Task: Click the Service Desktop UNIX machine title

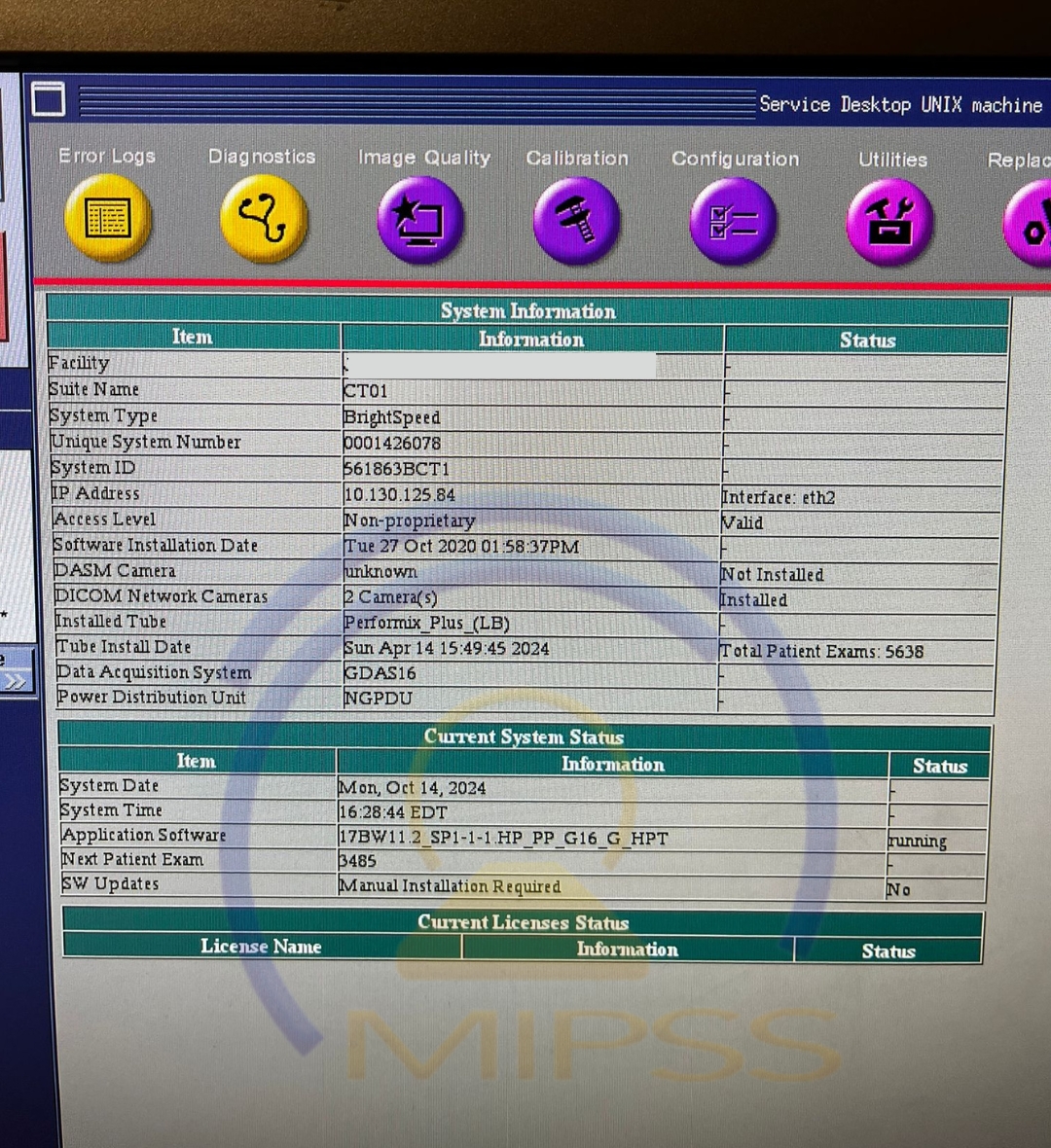Action: coord(901,105)
